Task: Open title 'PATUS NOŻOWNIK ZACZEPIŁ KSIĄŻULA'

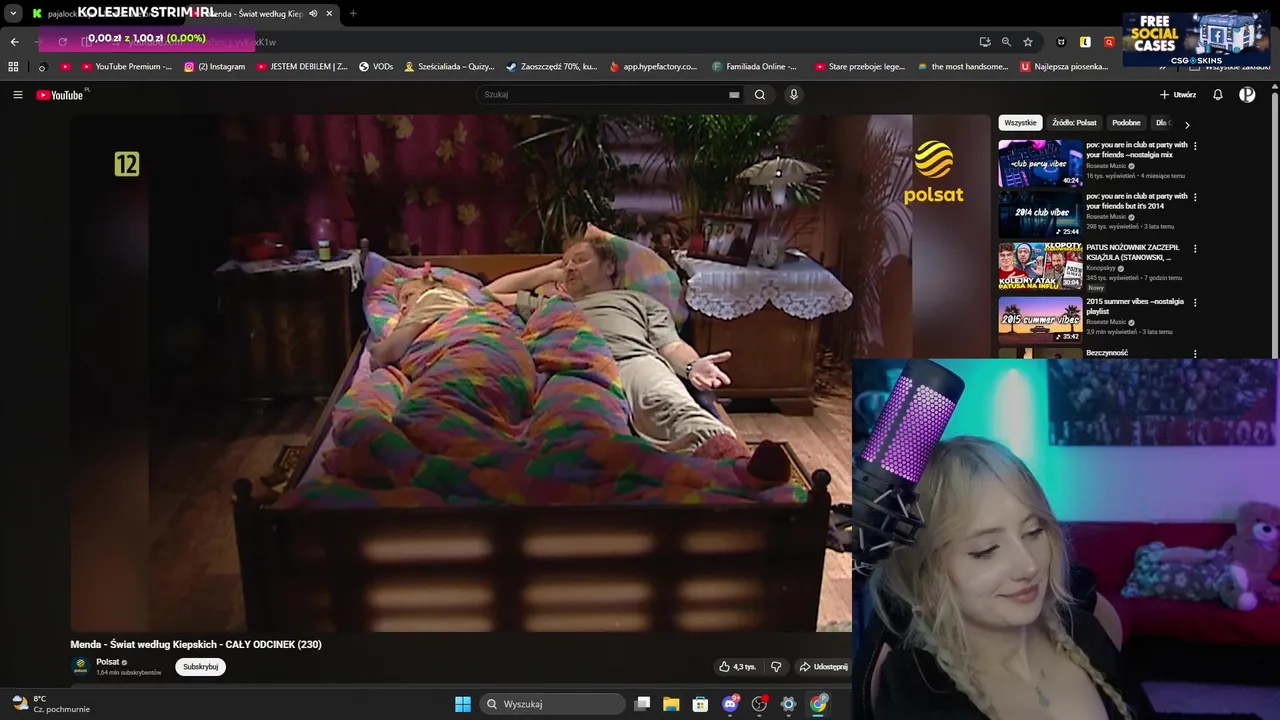Action: (x=1133, y=252)
